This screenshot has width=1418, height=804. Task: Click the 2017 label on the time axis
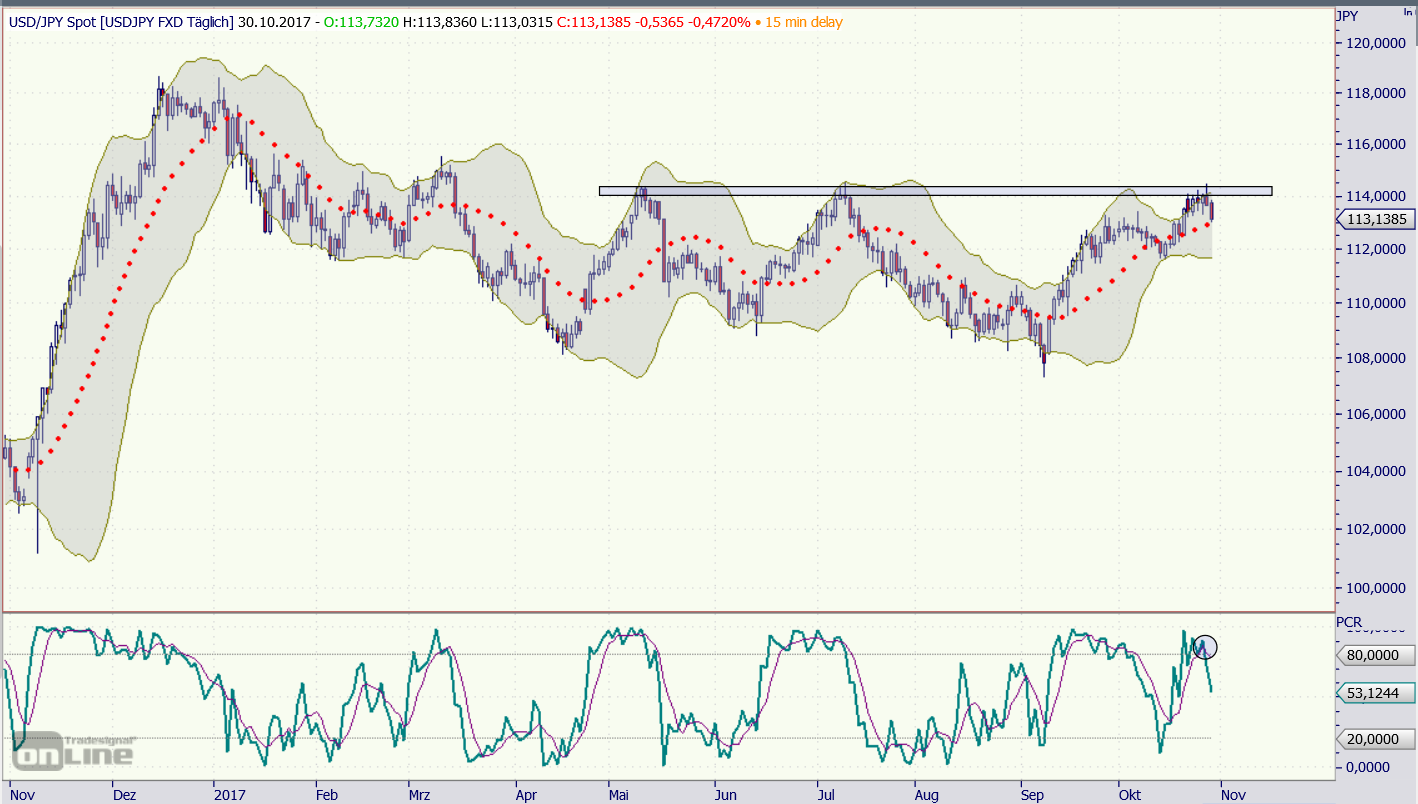230,795
